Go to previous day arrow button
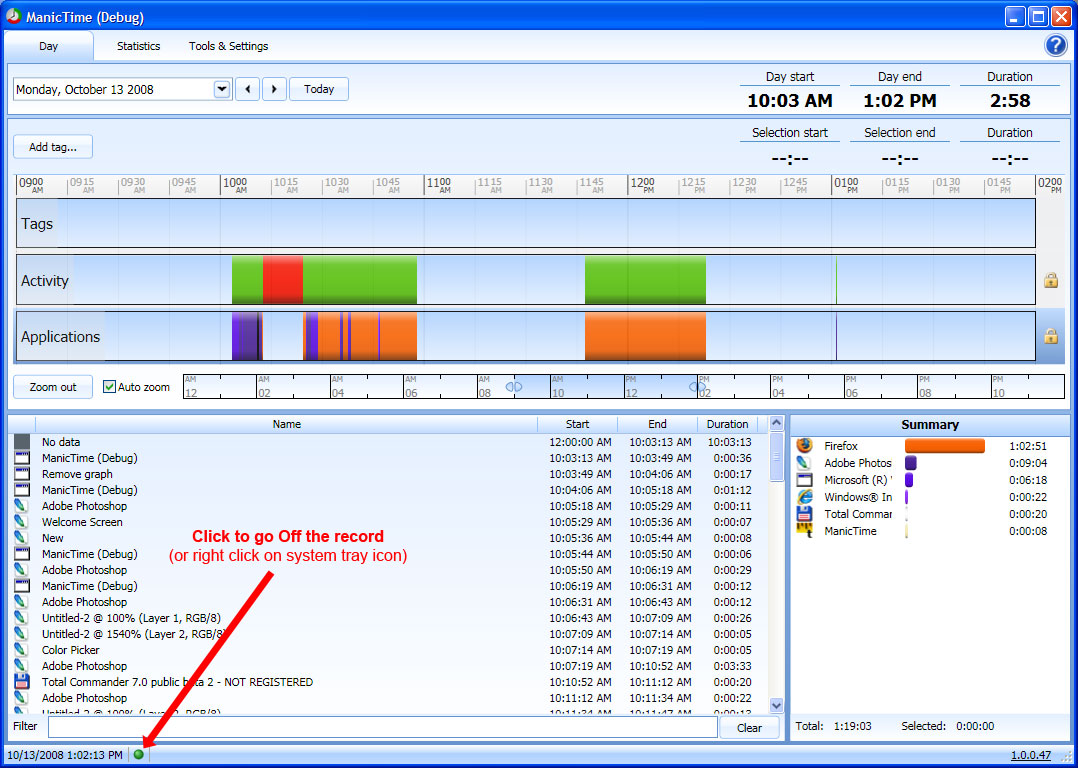This screenshot has height=768, width=1078. tap(248, 89)
